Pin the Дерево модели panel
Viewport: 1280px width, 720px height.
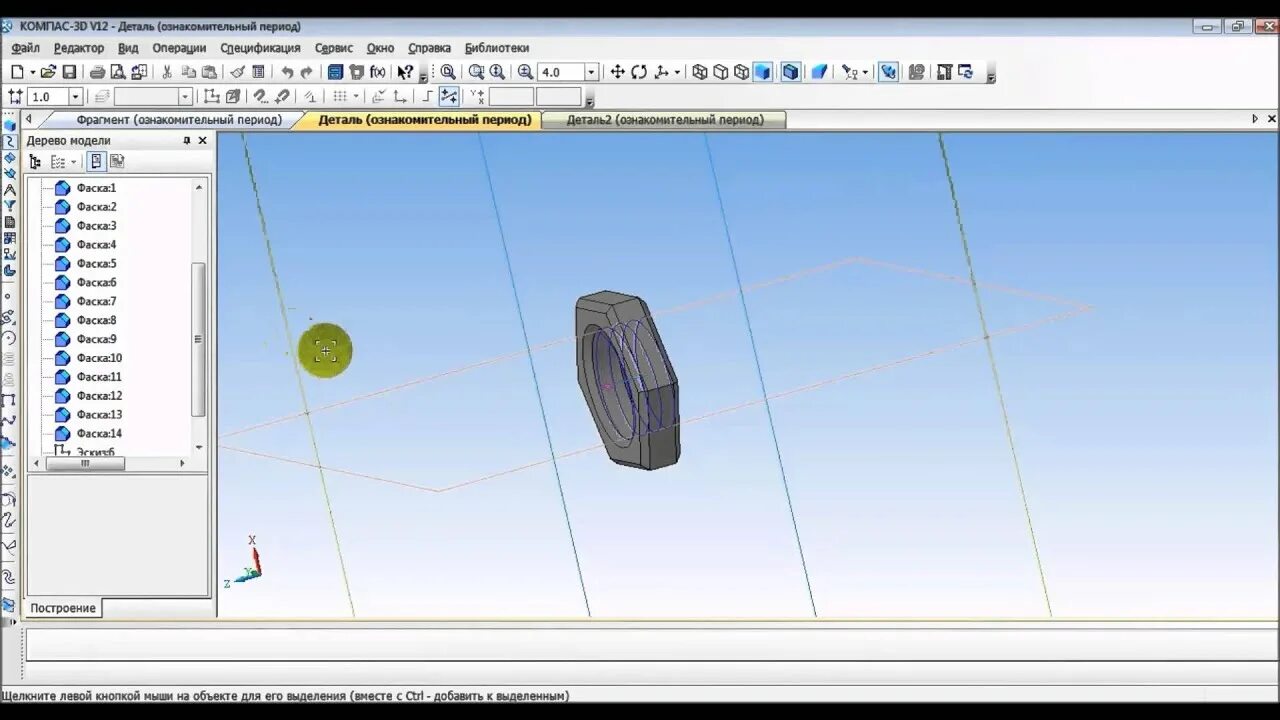(x=186, y=141)
